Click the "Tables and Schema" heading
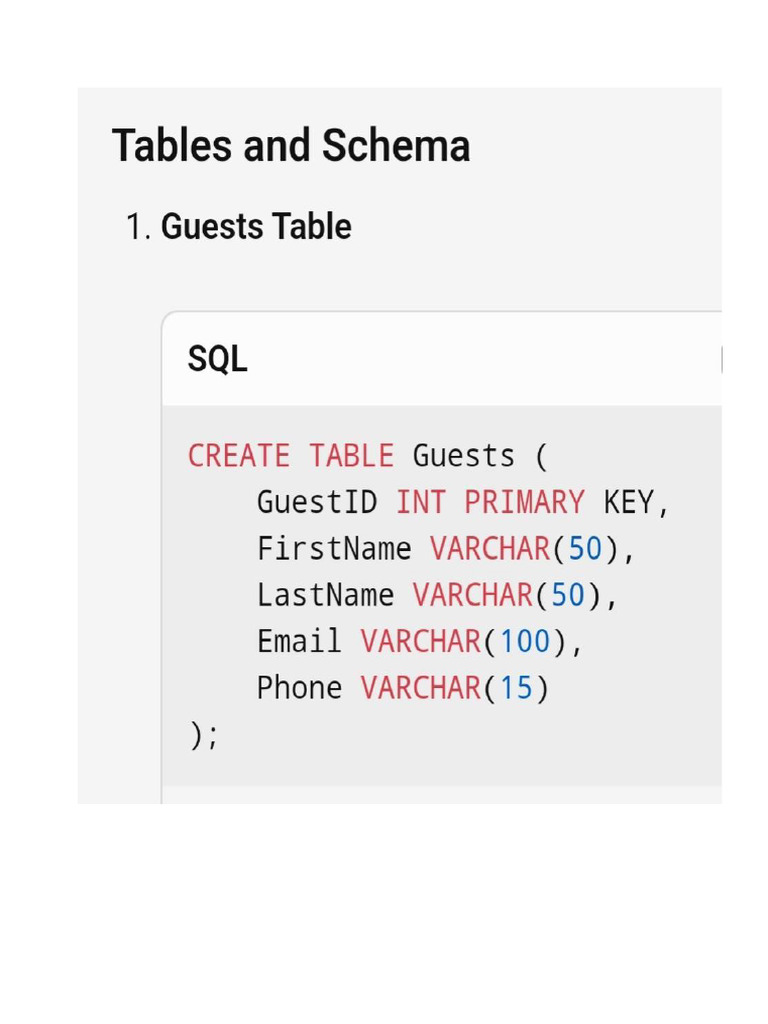Viewport: 768px width, 1024px height. (x=290, y=146)
